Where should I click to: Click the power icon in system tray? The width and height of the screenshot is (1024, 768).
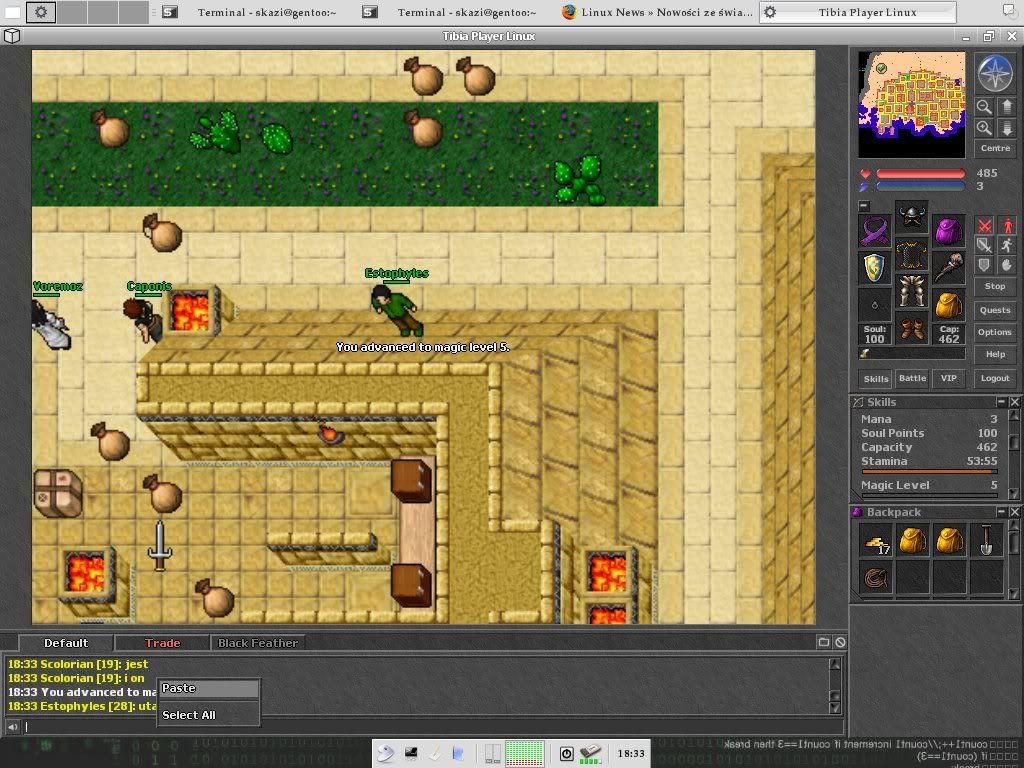click(566, 754)
